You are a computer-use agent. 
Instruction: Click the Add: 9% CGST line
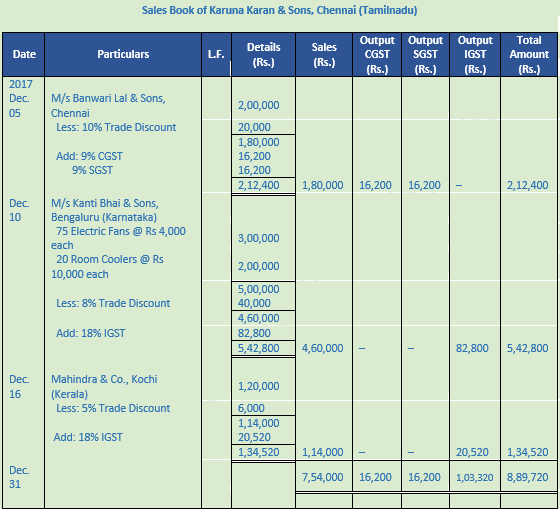click(x=89, y=156)
